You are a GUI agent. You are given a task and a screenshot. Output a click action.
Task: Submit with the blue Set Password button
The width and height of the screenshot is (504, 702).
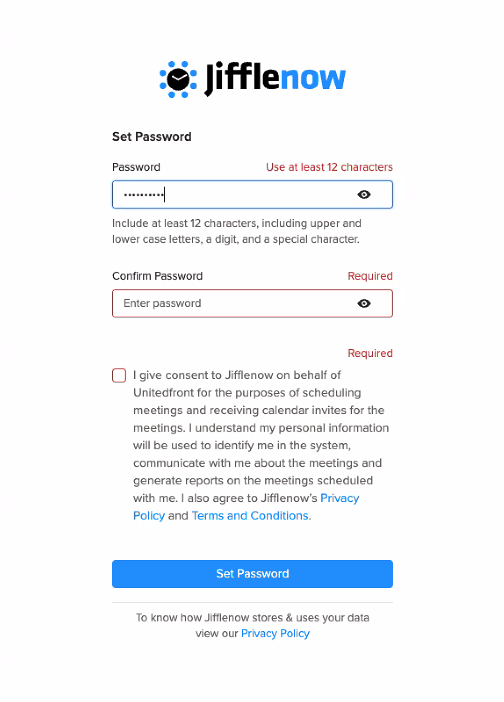[x=252, y=574]
